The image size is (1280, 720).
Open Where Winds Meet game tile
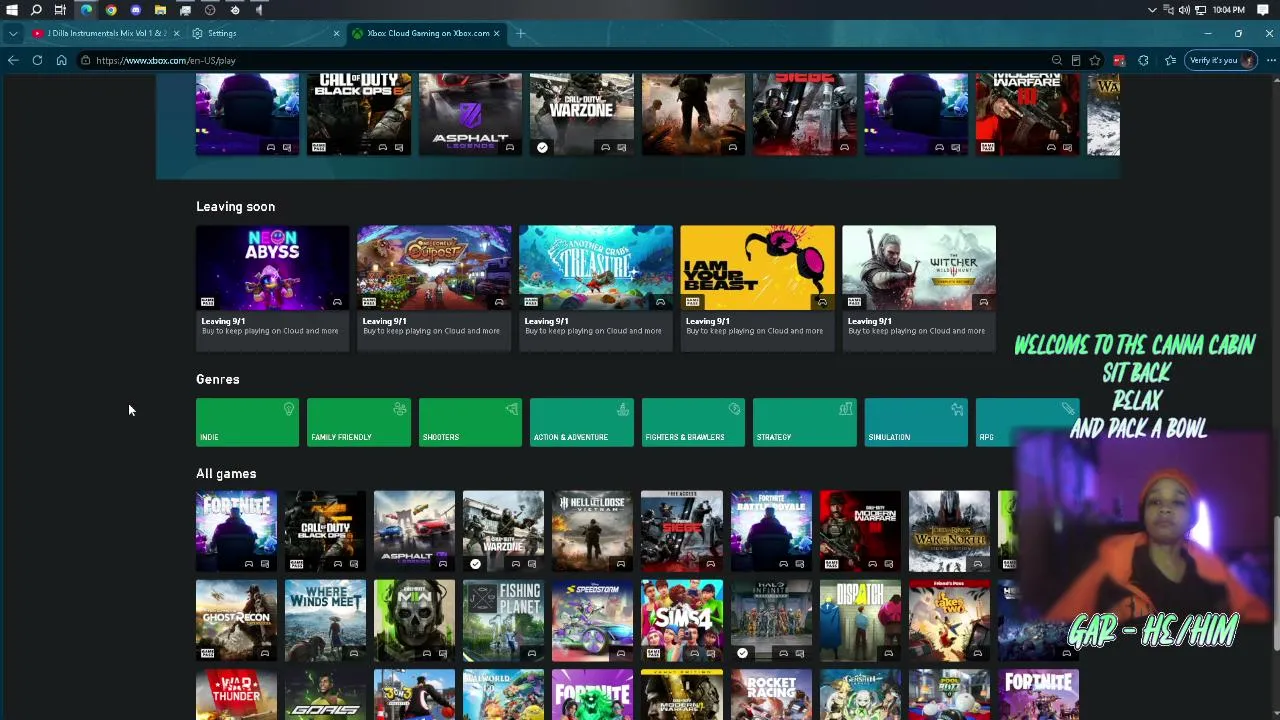(x=325, y=620)
